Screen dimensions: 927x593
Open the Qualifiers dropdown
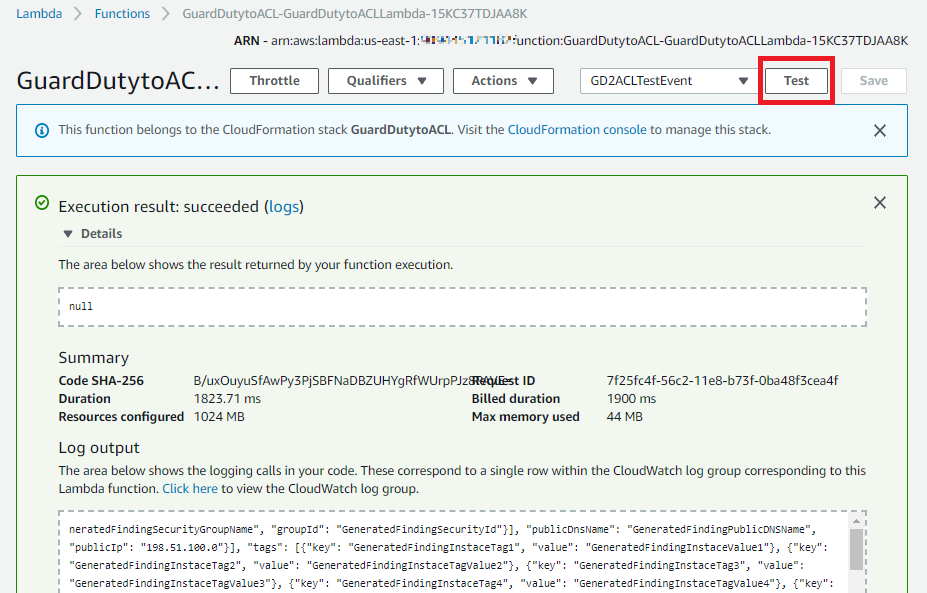click(x=385, y=81)
